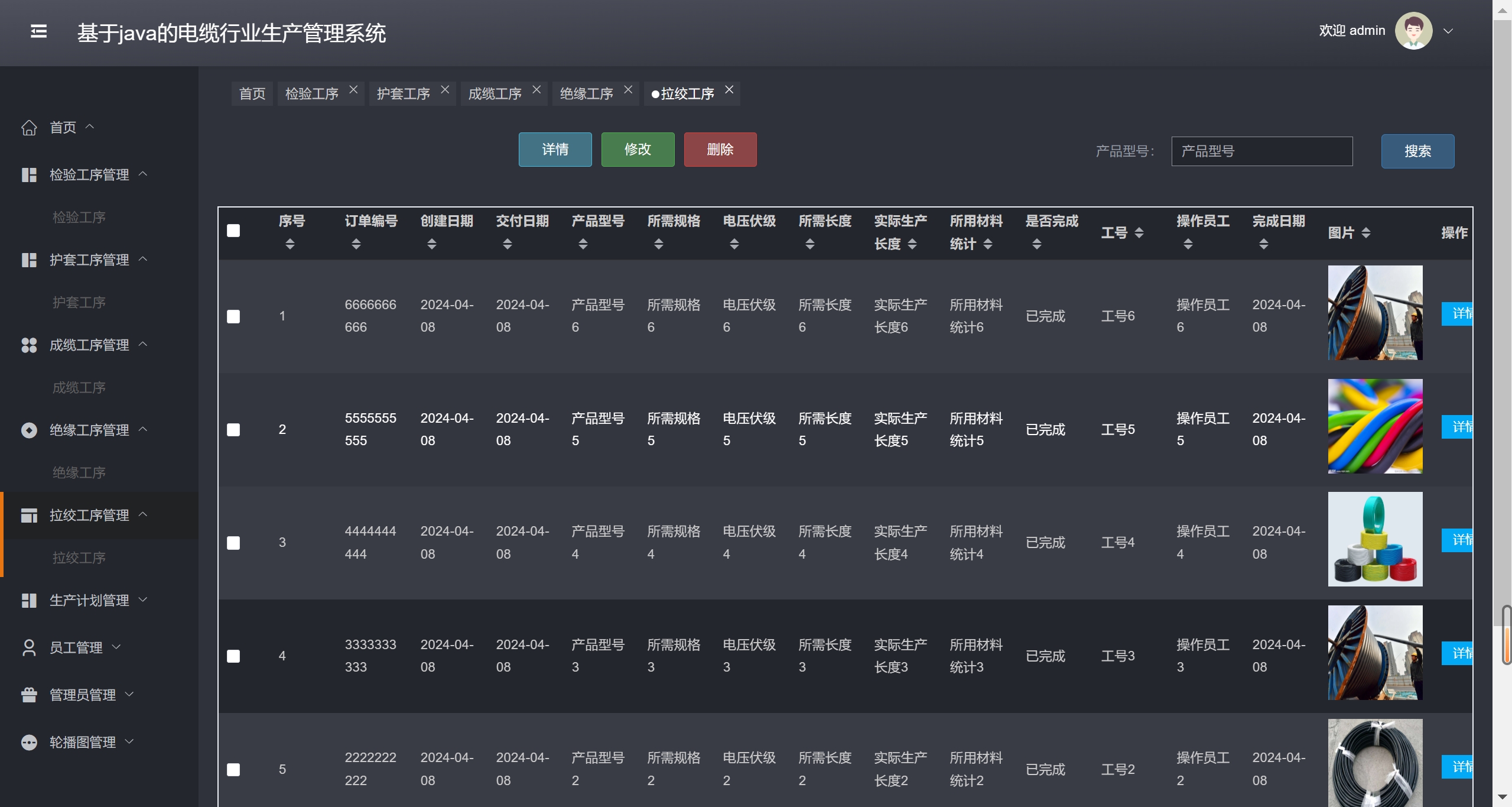Click the 搜索 search button
Viewport: 1512px width, 807px height.
pos(1417,151)
